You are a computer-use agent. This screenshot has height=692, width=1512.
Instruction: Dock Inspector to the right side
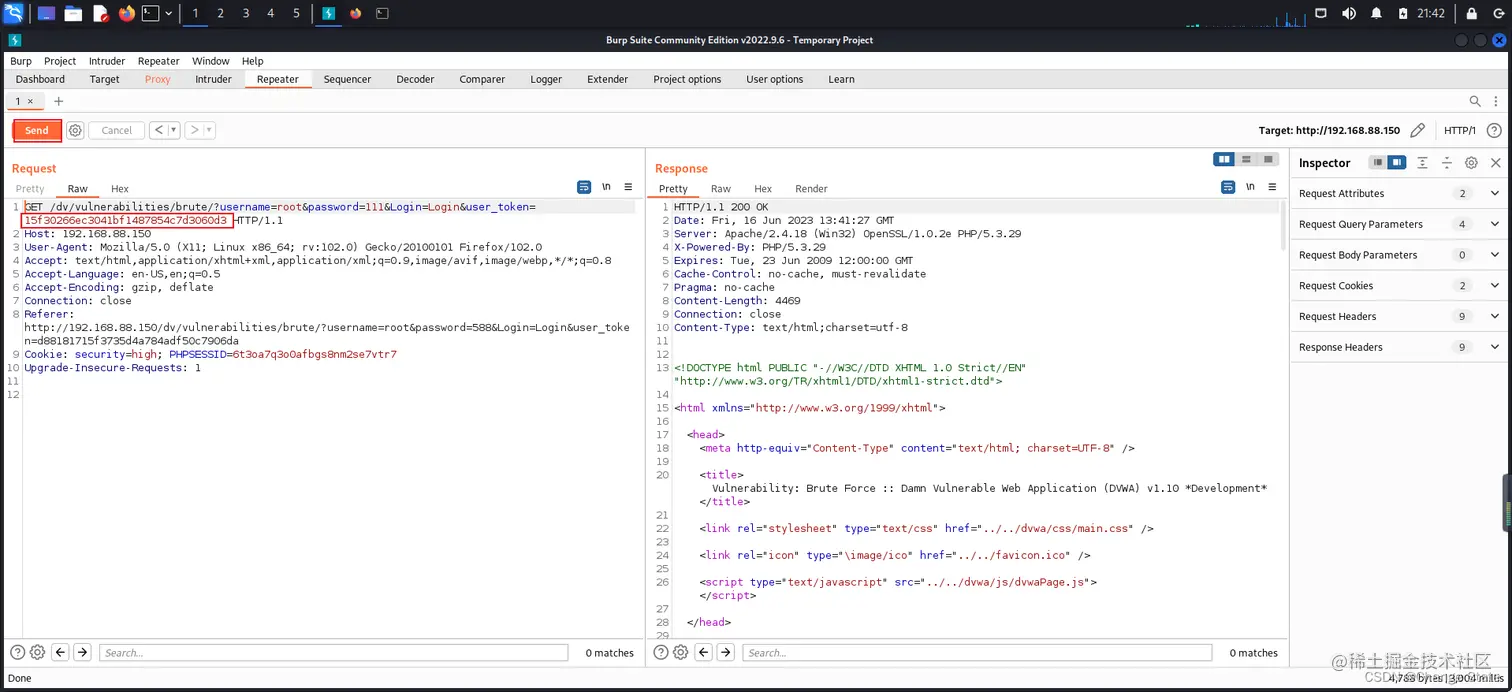click(1397, 162)
